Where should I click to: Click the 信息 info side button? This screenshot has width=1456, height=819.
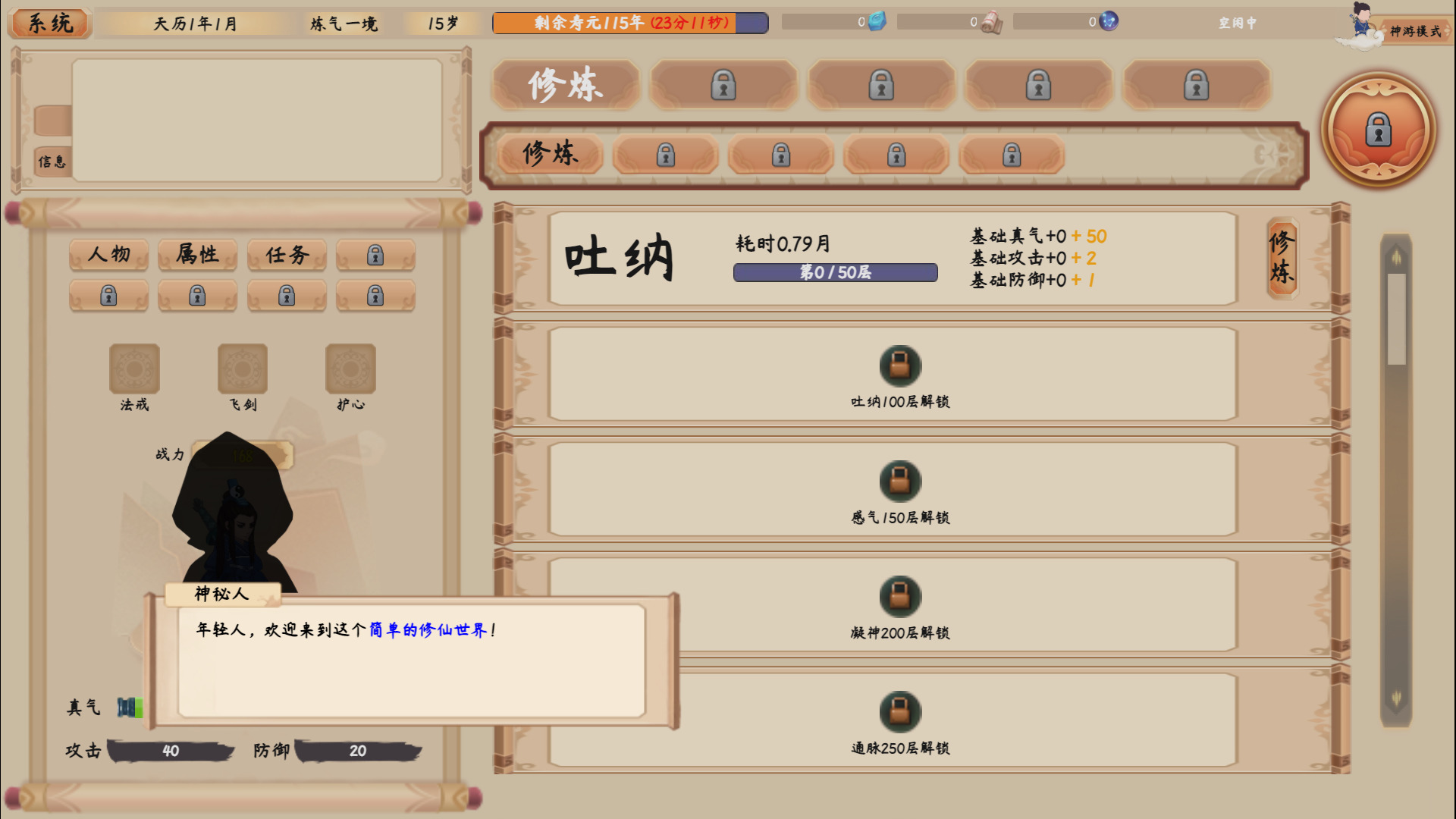pos(52,162)
